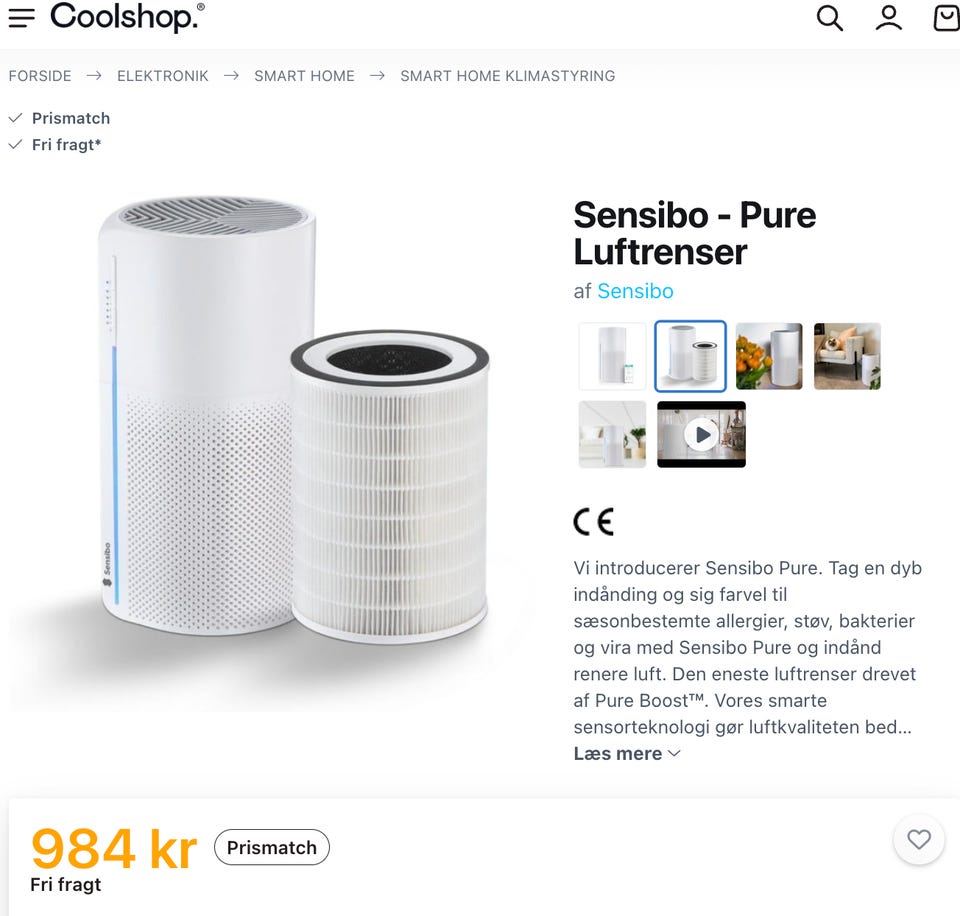Play the product video thumbnail
Screen dimensions: 960x916
tap(702, 435)
